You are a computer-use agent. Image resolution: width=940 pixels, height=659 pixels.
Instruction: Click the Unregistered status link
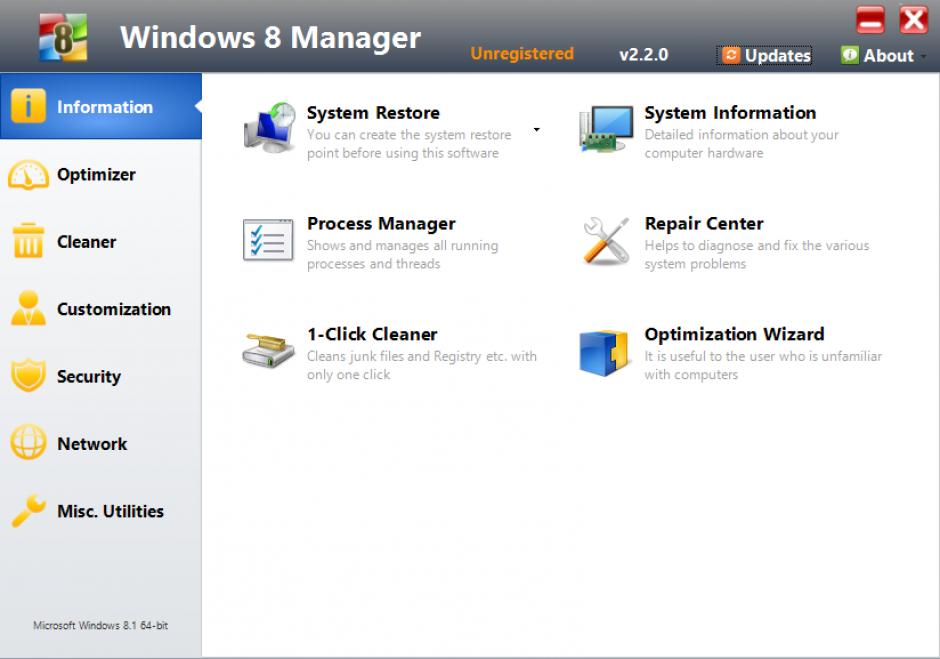(522, 54)
